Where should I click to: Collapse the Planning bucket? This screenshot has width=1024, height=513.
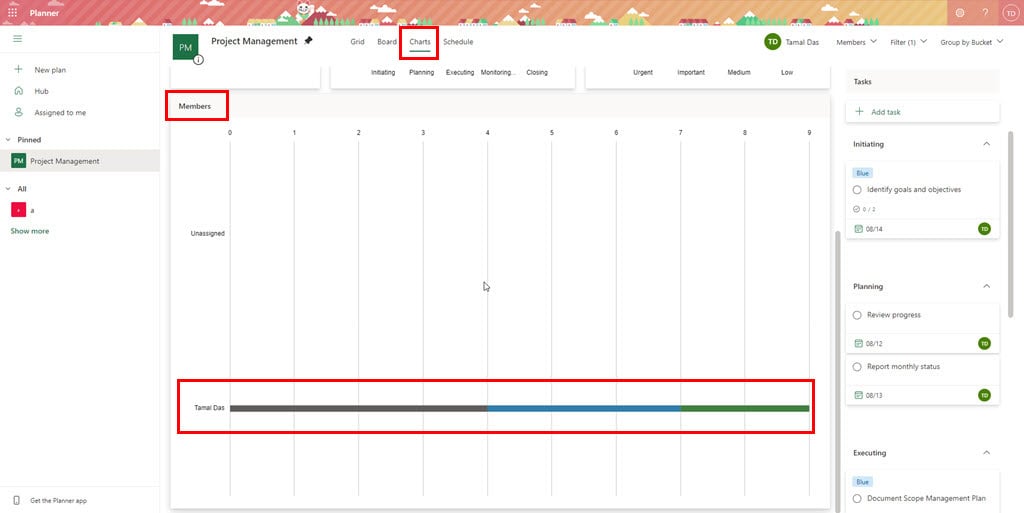(x=986, y=286)
